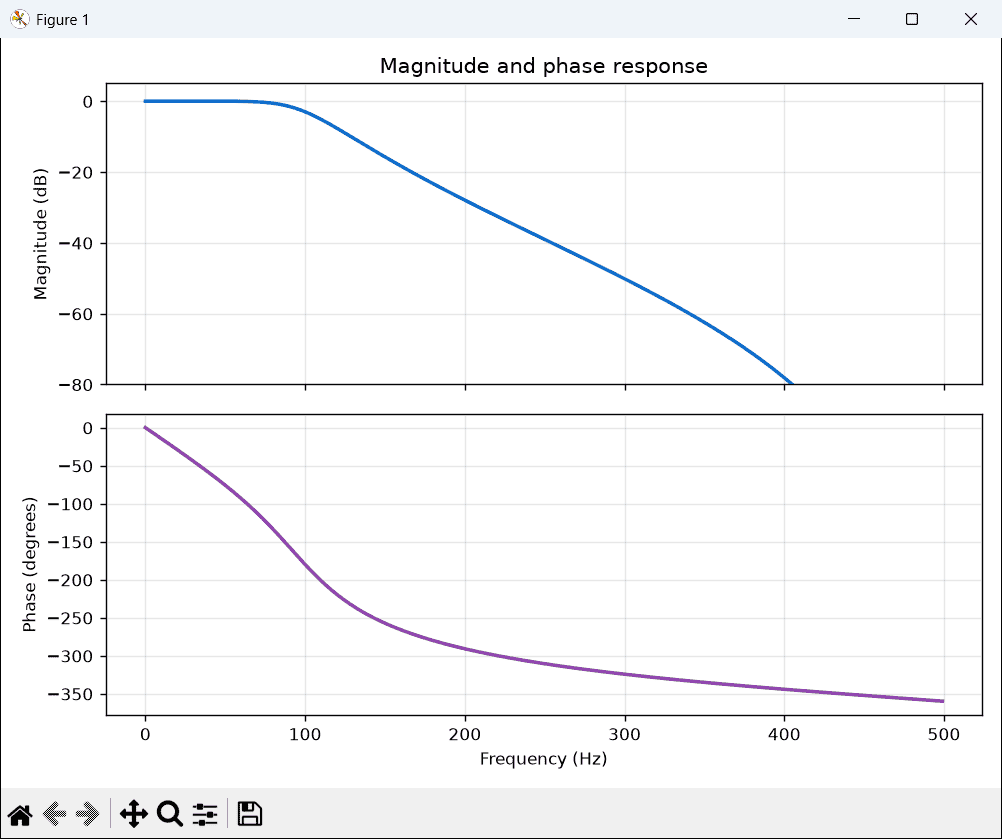Click the '−300' phase tick label
The width and height of the screenshot is (1002, 839).
click(x=70, y=656)
